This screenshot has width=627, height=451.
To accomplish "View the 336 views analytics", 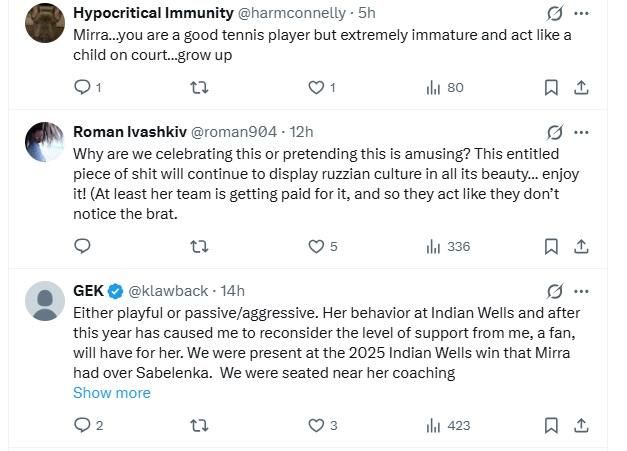I will click(448, 246).
